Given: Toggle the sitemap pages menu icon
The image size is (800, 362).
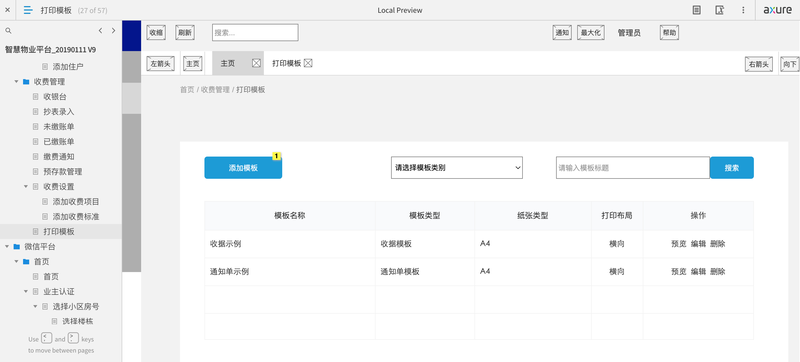Looking at the screenshot, I should point(28,10).
